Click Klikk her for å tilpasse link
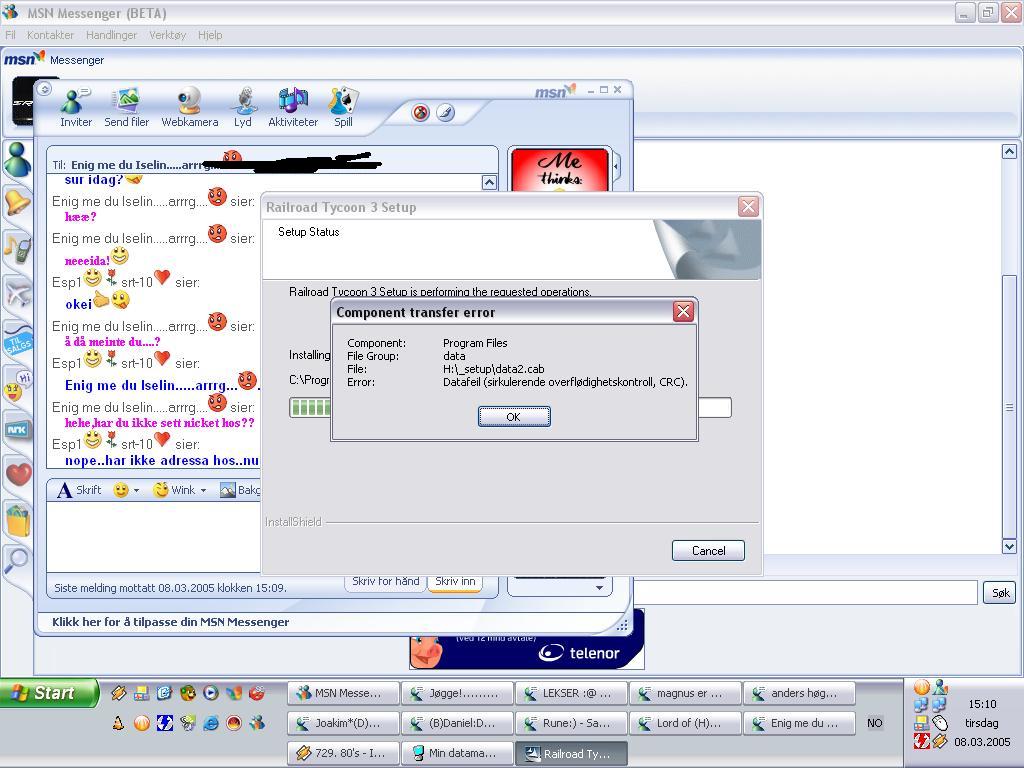 click(x=170, y=622)
